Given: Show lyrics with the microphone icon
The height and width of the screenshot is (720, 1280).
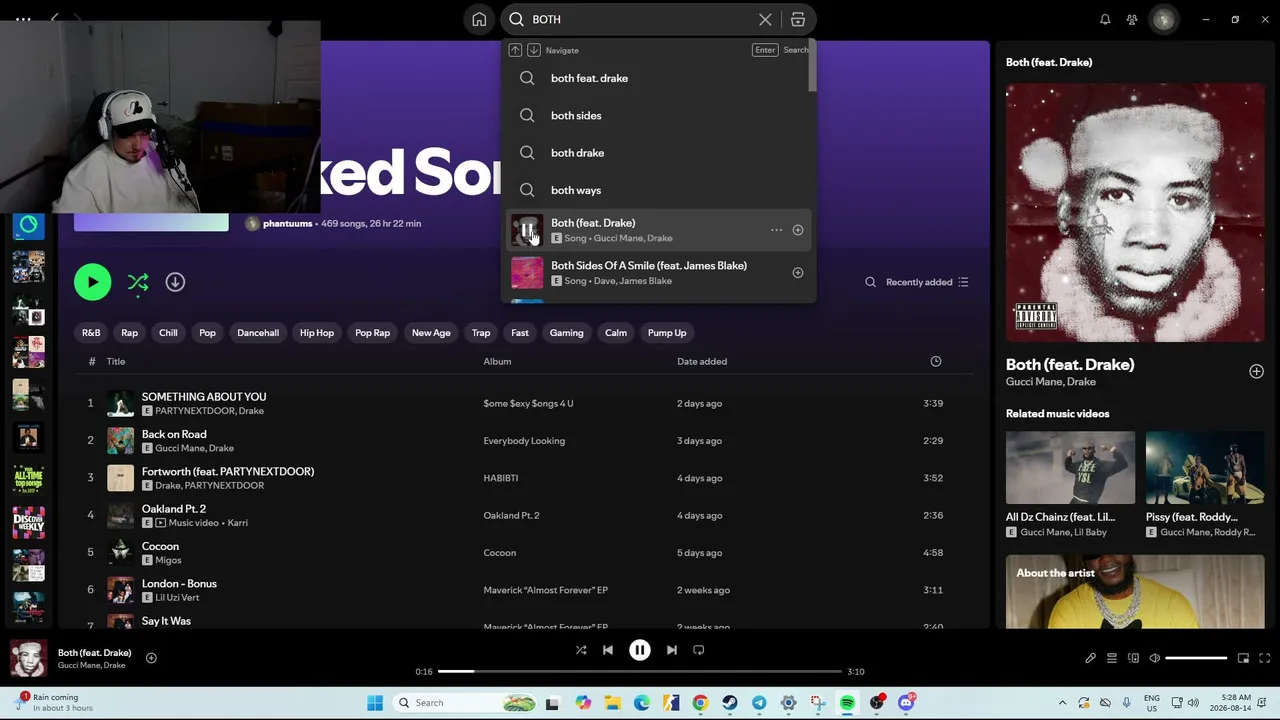Looking at the screenshot, I should [x=1090, y=658].
